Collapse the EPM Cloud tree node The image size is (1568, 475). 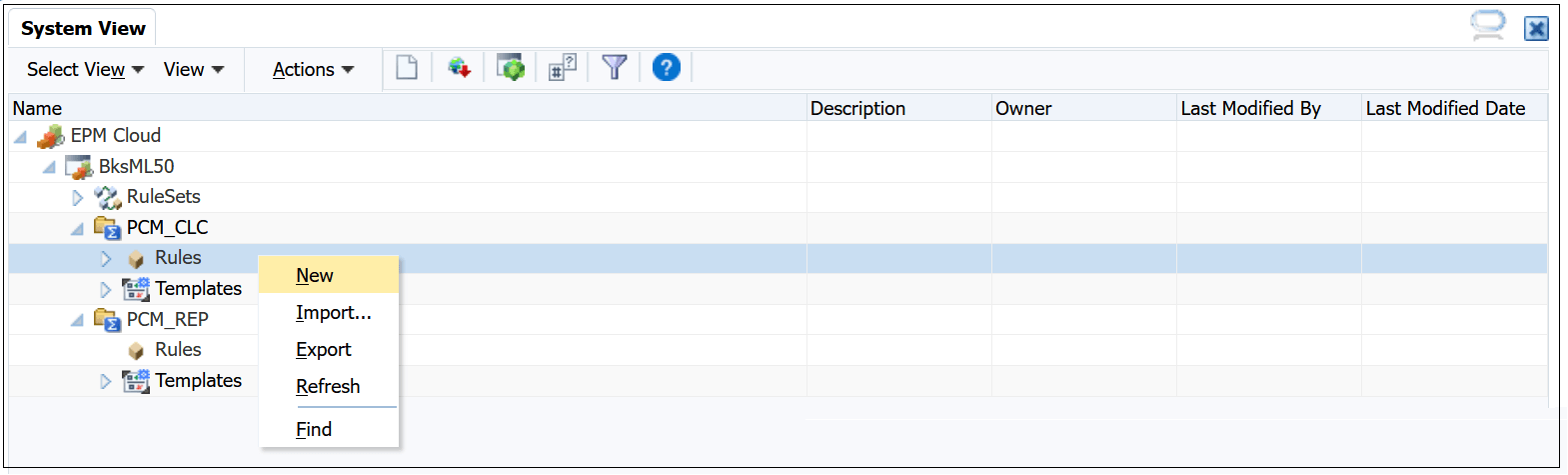coord(20,136)
